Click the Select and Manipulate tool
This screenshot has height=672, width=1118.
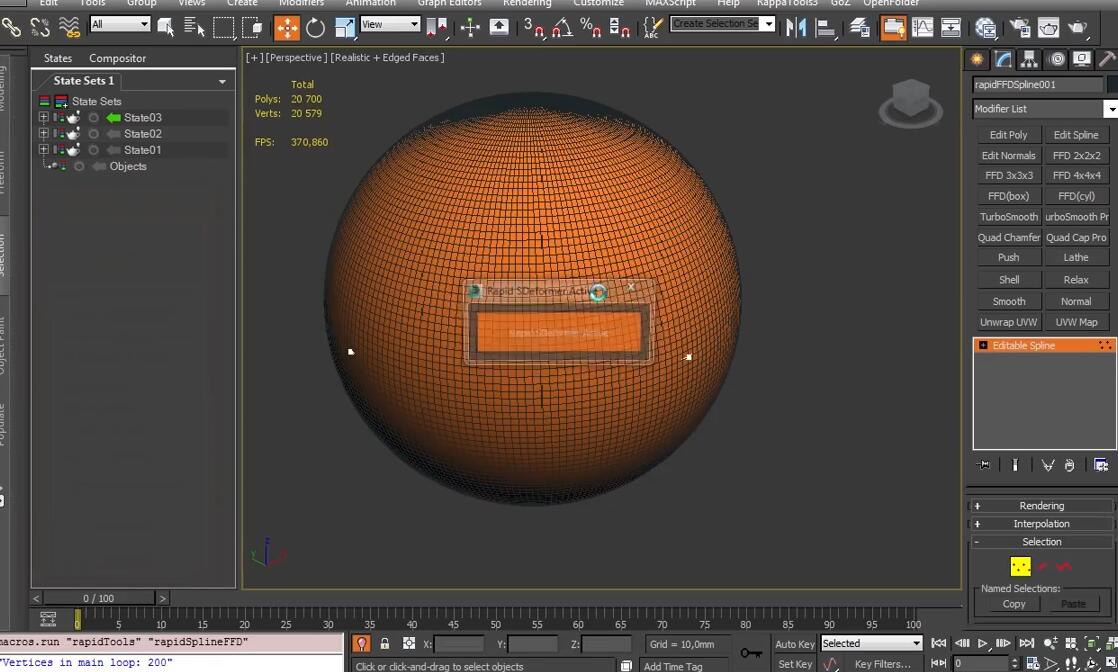click(470, 27)
